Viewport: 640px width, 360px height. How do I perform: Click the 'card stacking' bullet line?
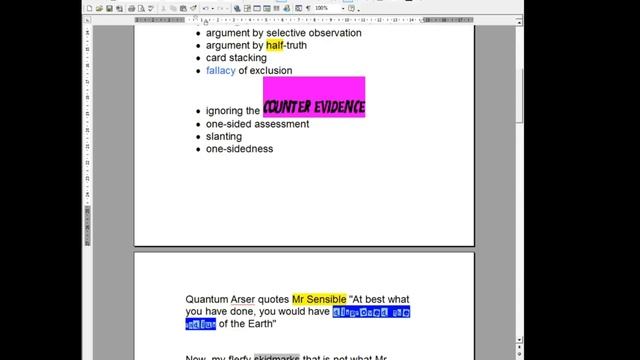tap(236, 58)
